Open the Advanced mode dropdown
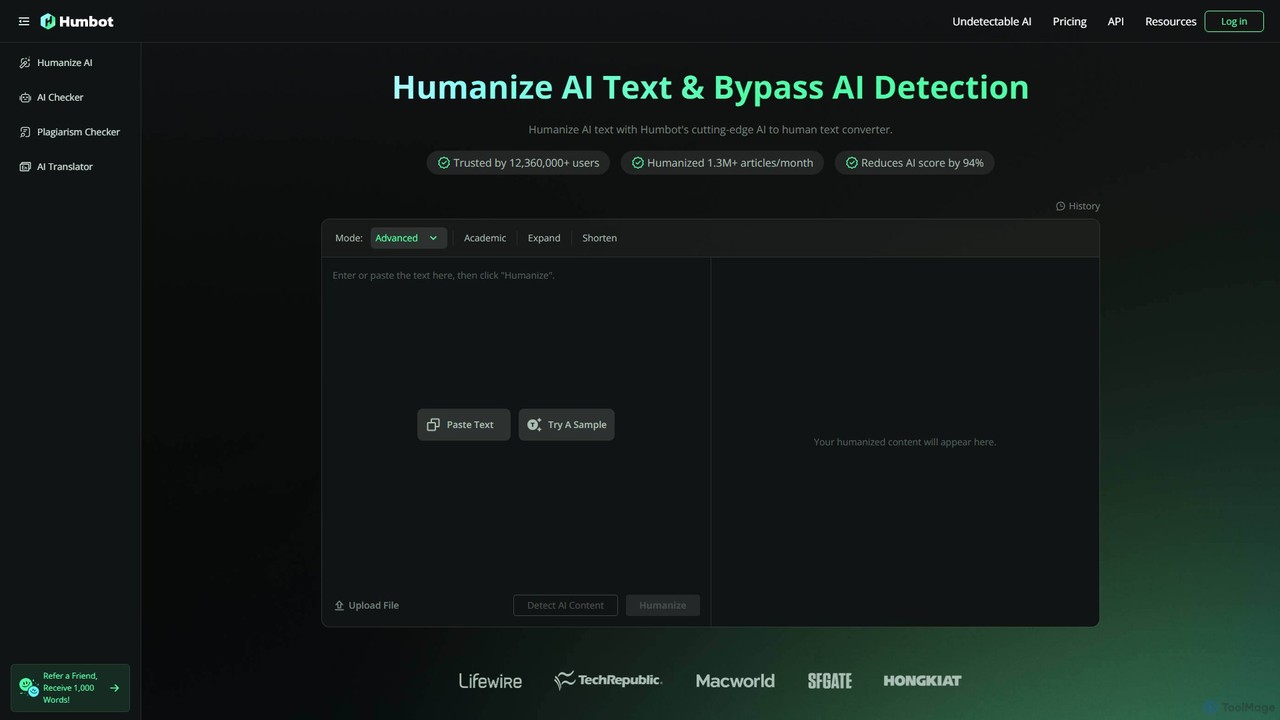 click(408, 238)
